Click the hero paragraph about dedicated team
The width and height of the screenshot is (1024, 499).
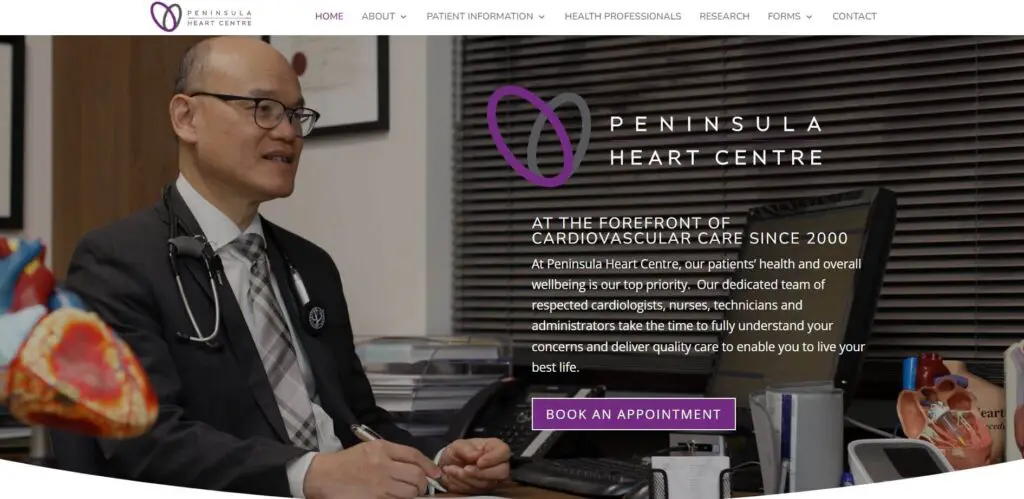point(698,315)
